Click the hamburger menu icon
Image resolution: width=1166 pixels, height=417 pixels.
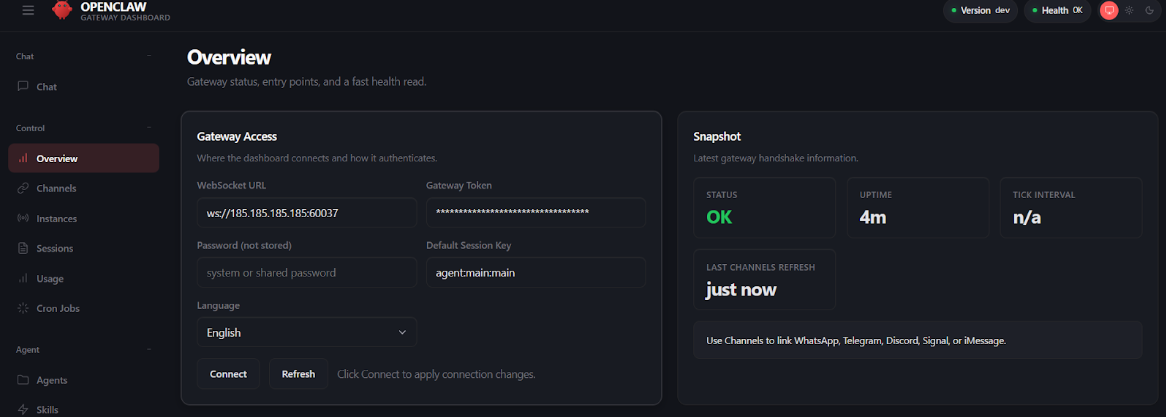tap(28, 10)
